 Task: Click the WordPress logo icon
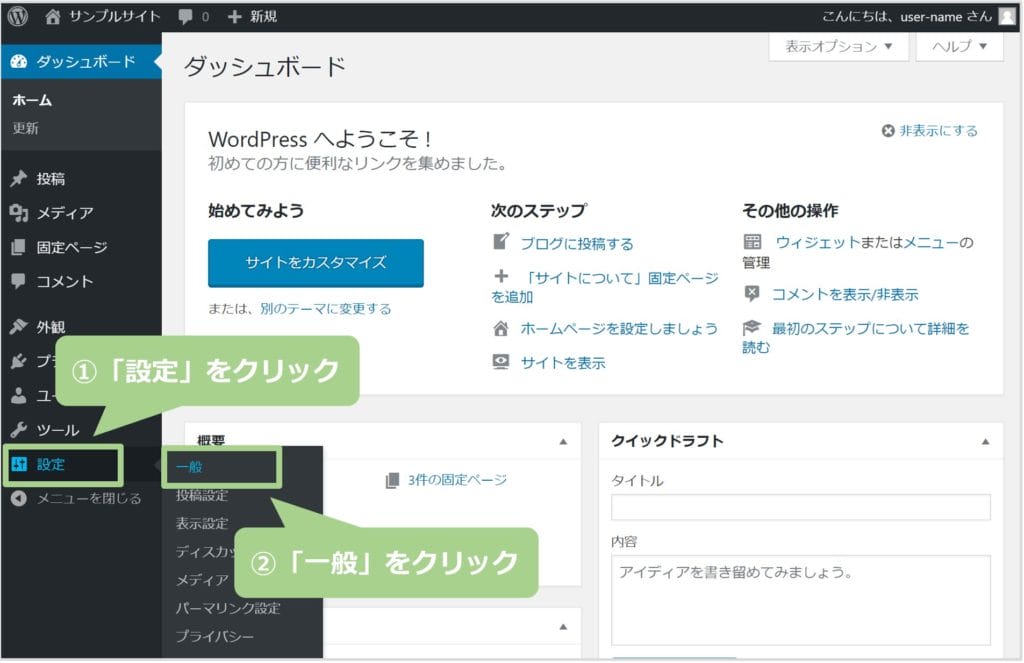coord(18,16)
